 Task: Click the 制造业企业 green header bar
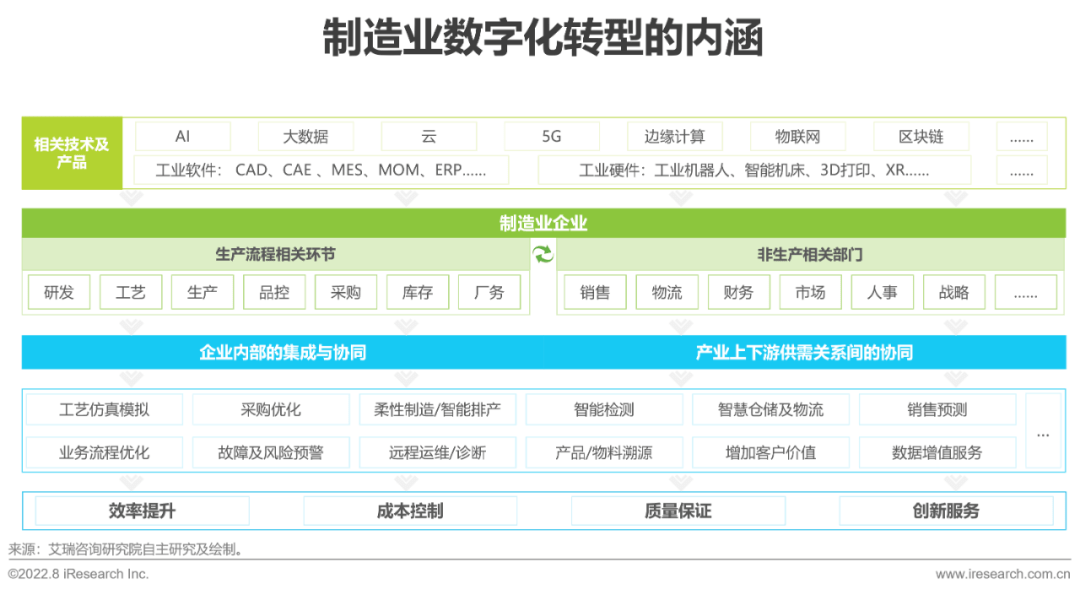[x=543, y=223]
